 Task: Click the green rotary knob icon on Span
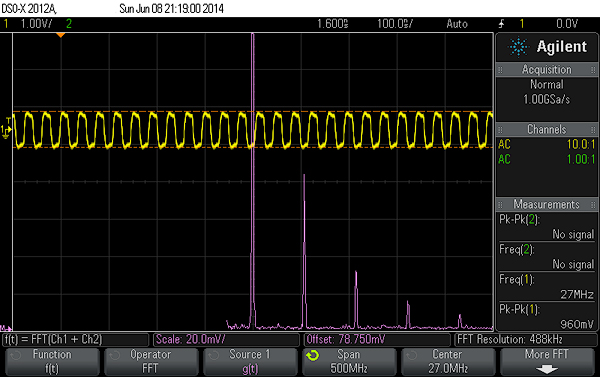click(312, 356)
